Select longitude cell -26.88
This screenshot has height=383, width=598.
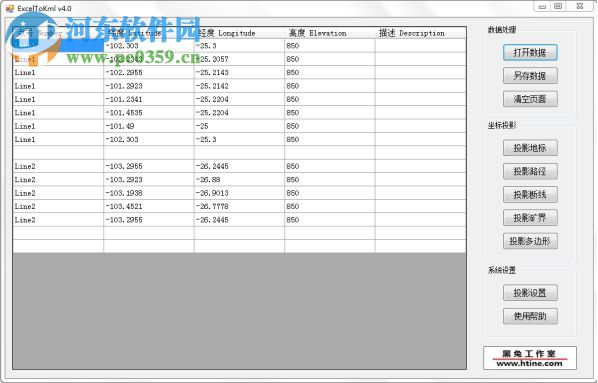(239, 180)
